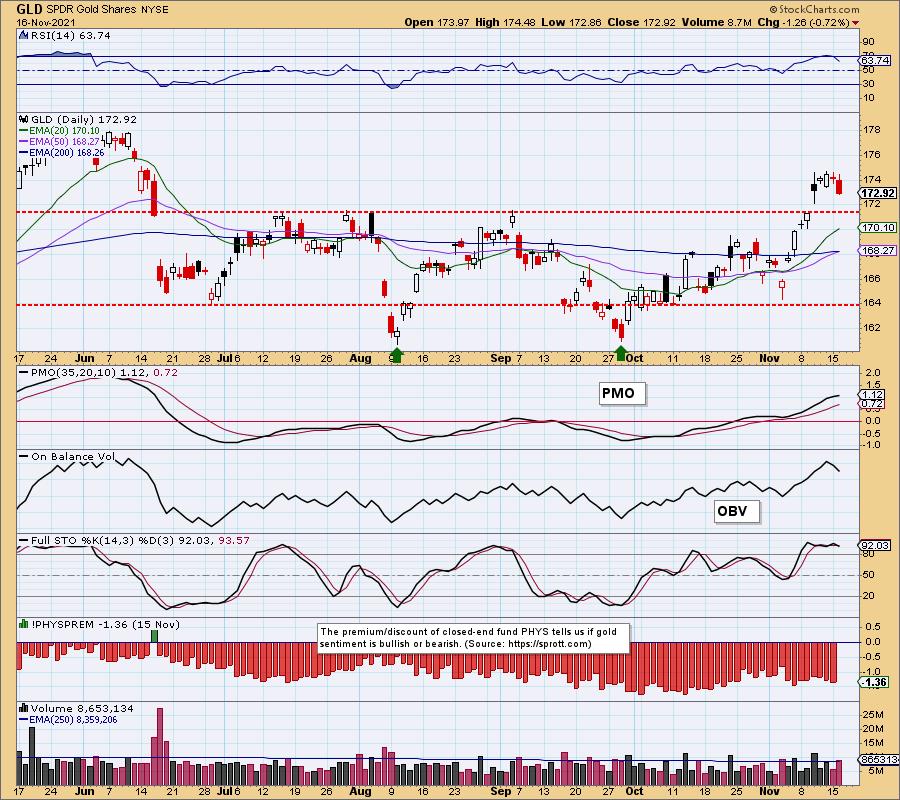The image size is (900, 800).
Task: Click the candlestick icon beside GLD (Daily)
Action: [x=24, y=119]
